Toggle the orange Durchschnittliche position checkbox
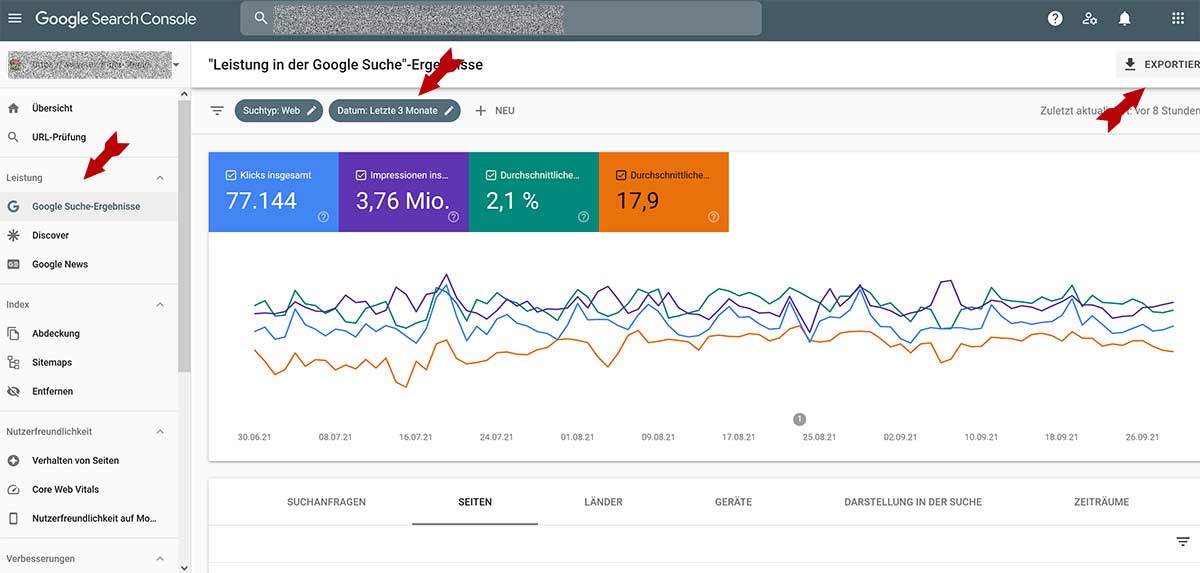Screen dimensions: 1200x573 (x=621, y=175)
